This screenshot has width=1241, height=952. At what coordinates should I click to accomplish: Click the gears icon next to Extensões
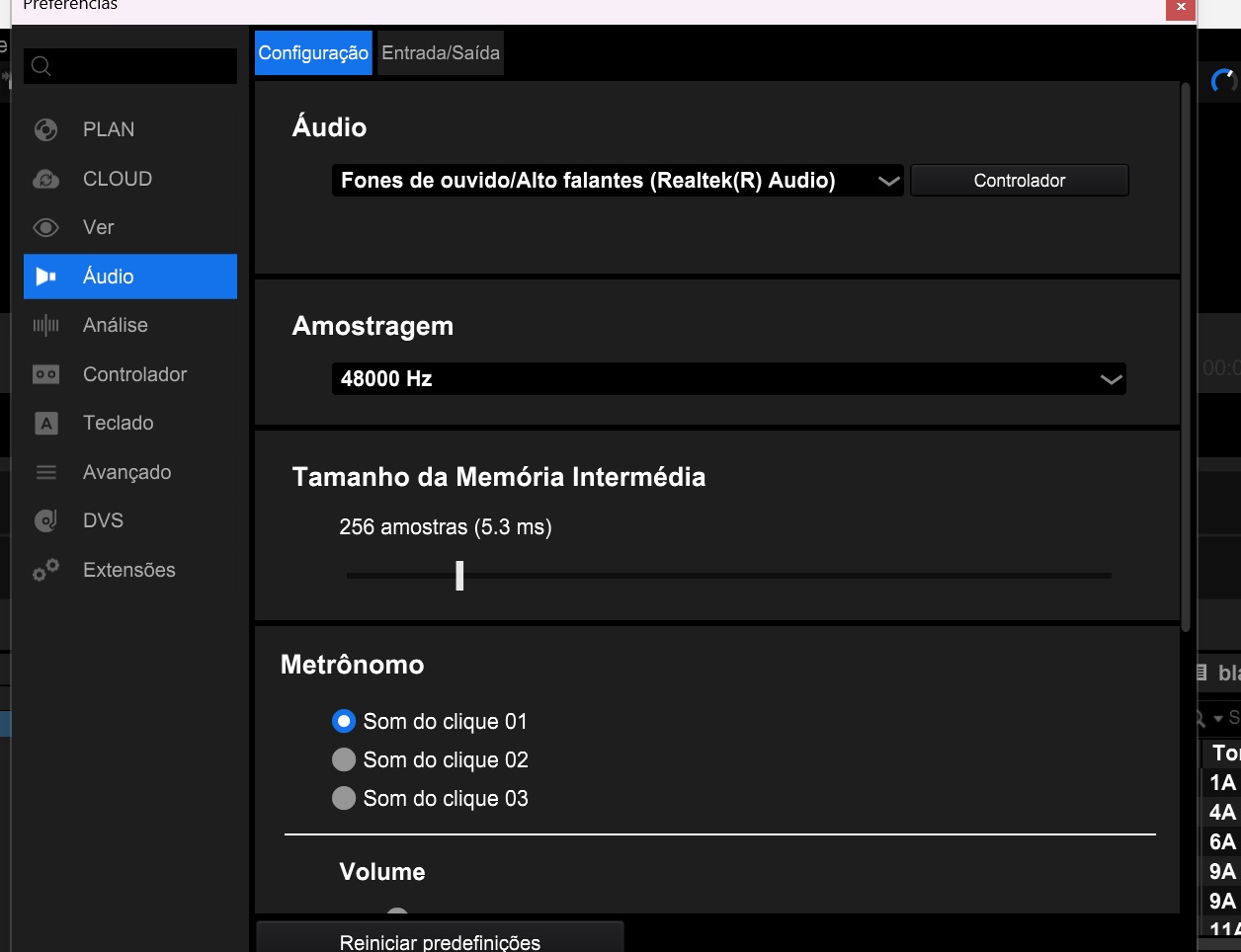(x=45, y=570)
